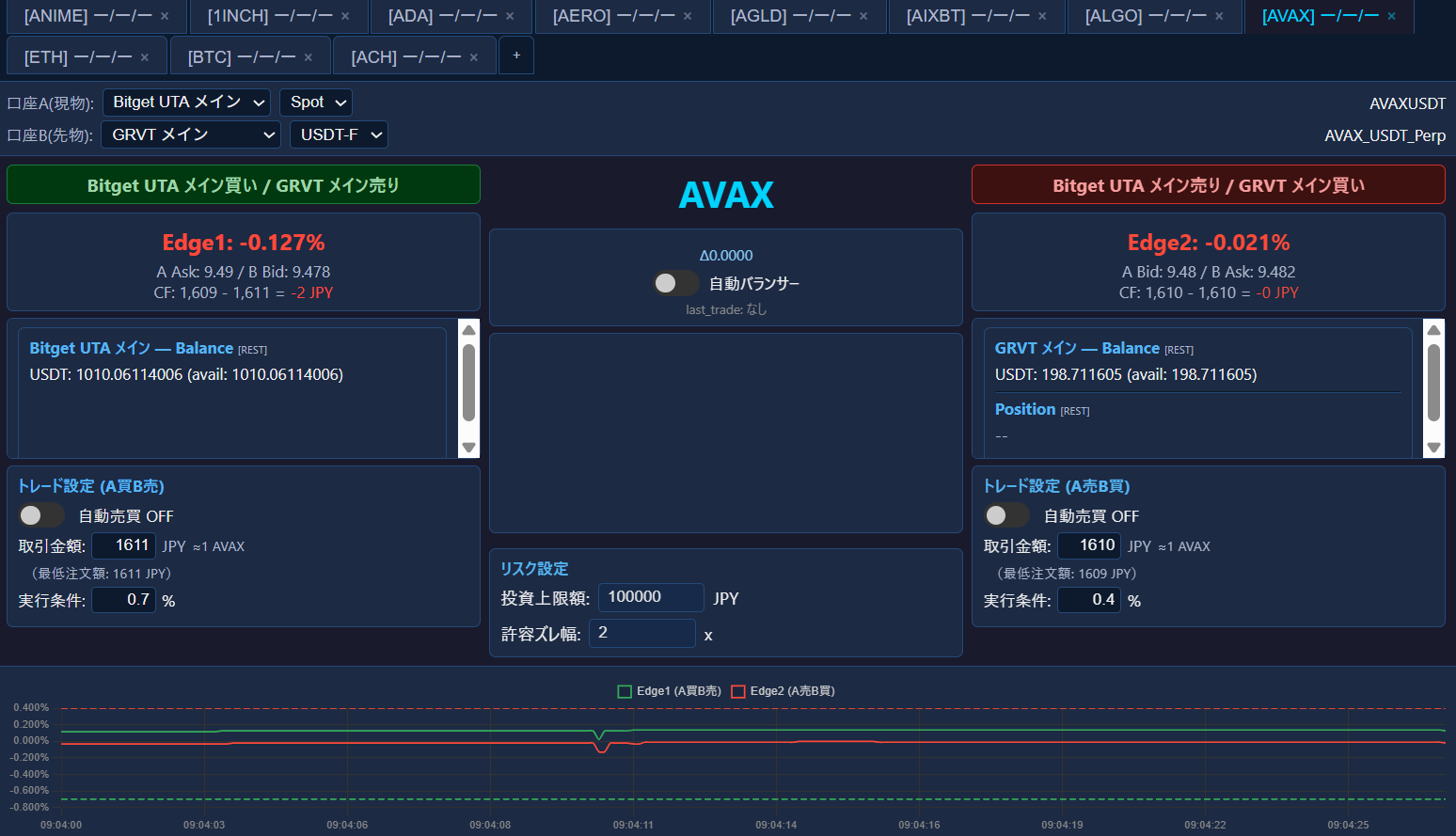Toggle Edge1 series in chart legend
Image resolution: width=1456 pixels, height=836 pixels.
(x=669, y=691)
